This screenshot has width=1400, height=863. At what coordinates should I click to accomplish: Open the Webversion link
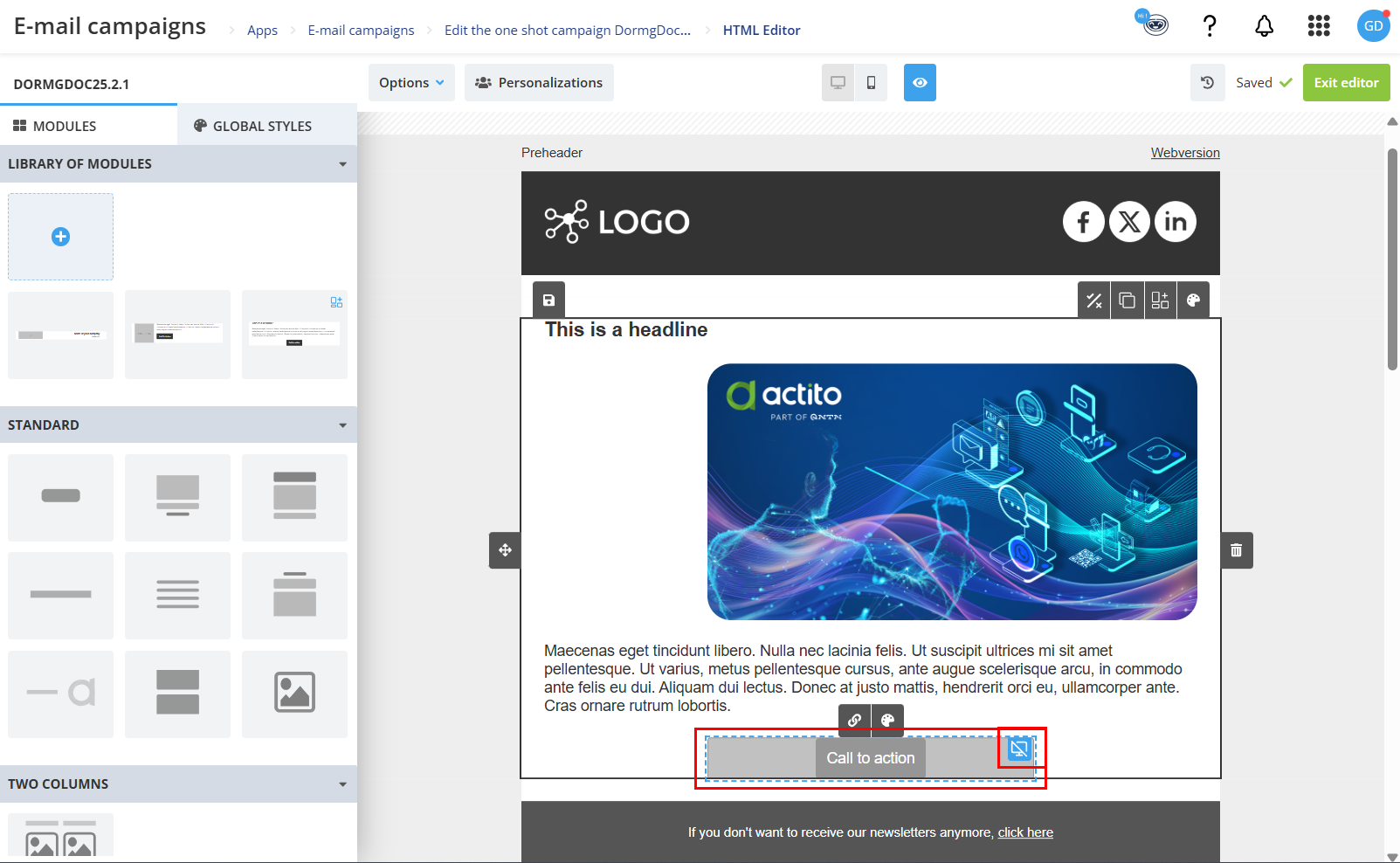[1185, 153]
